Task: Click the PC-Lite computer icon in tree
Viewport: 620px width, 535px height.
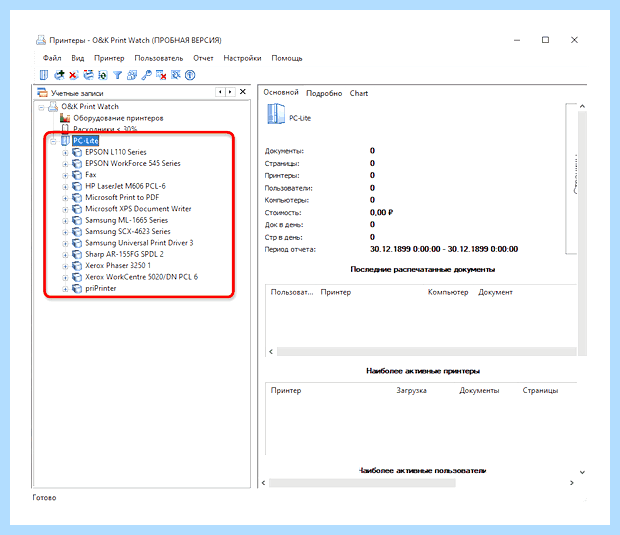Action: 65,140
